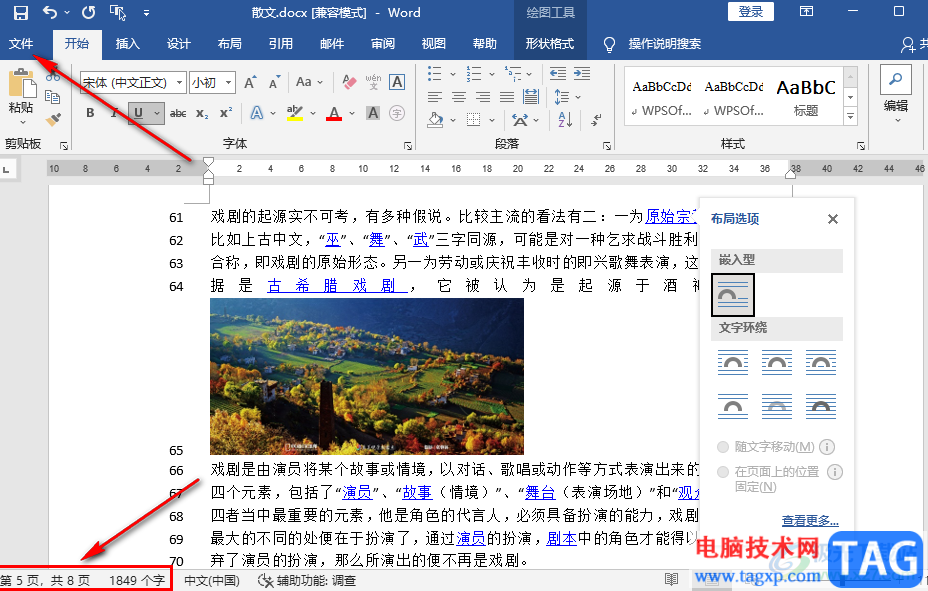Click the subscript X2 icon
928x591 pixels.
(202, 113)
